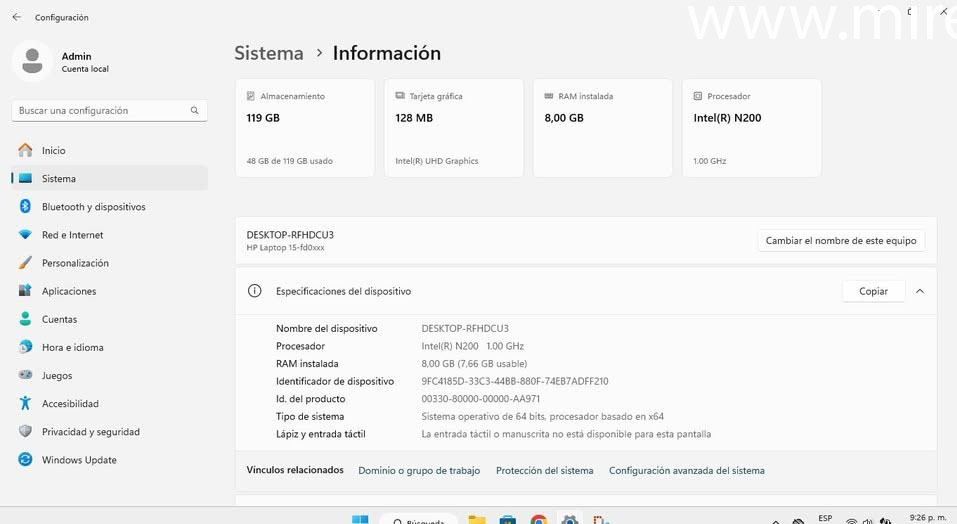The width and height of the screenshot is (957, 524).
Task: Open Chrome from the taskbar
Action: tap(539, 520)
